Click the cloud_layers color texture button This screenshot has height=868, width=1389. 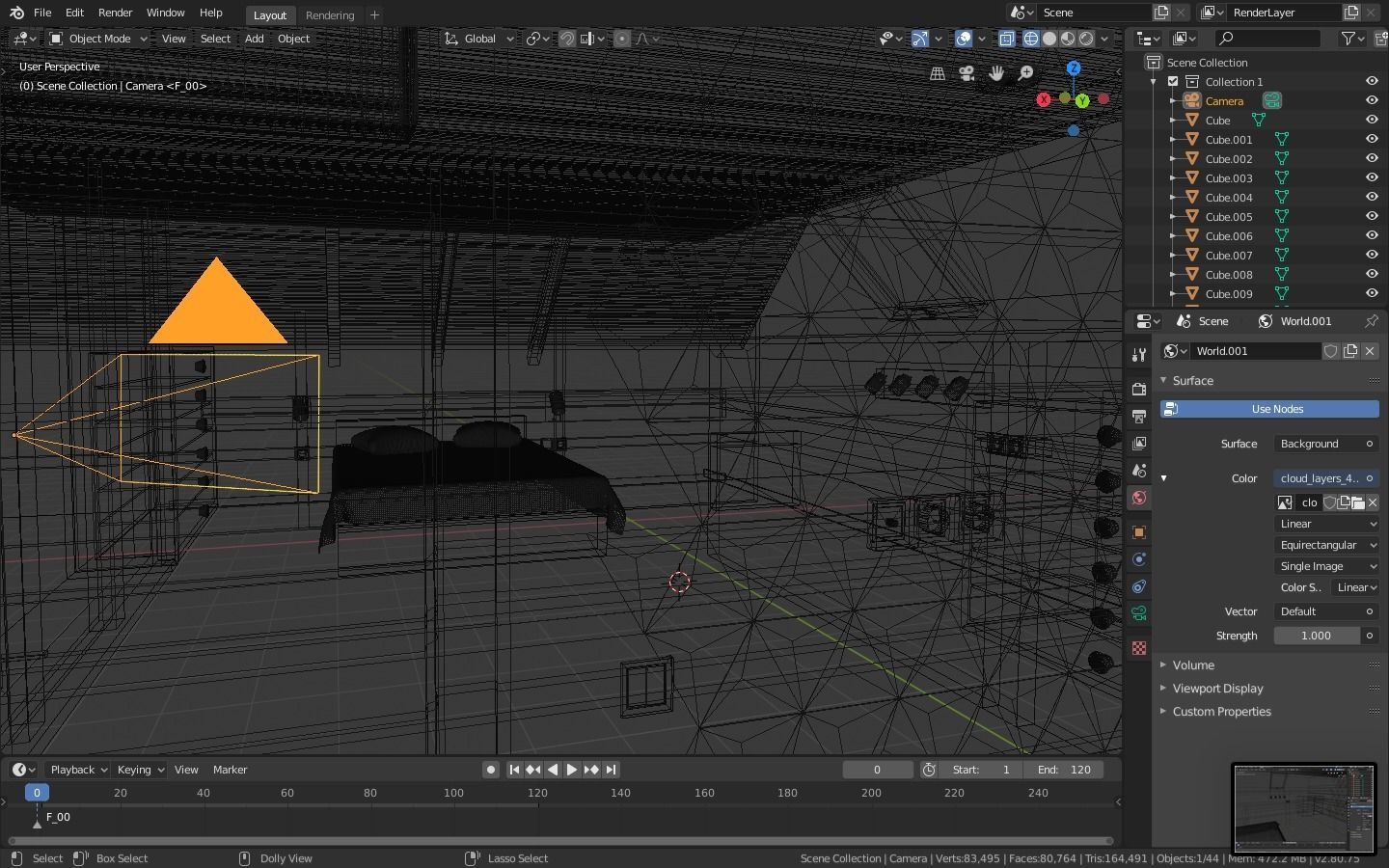point(1326,478)
